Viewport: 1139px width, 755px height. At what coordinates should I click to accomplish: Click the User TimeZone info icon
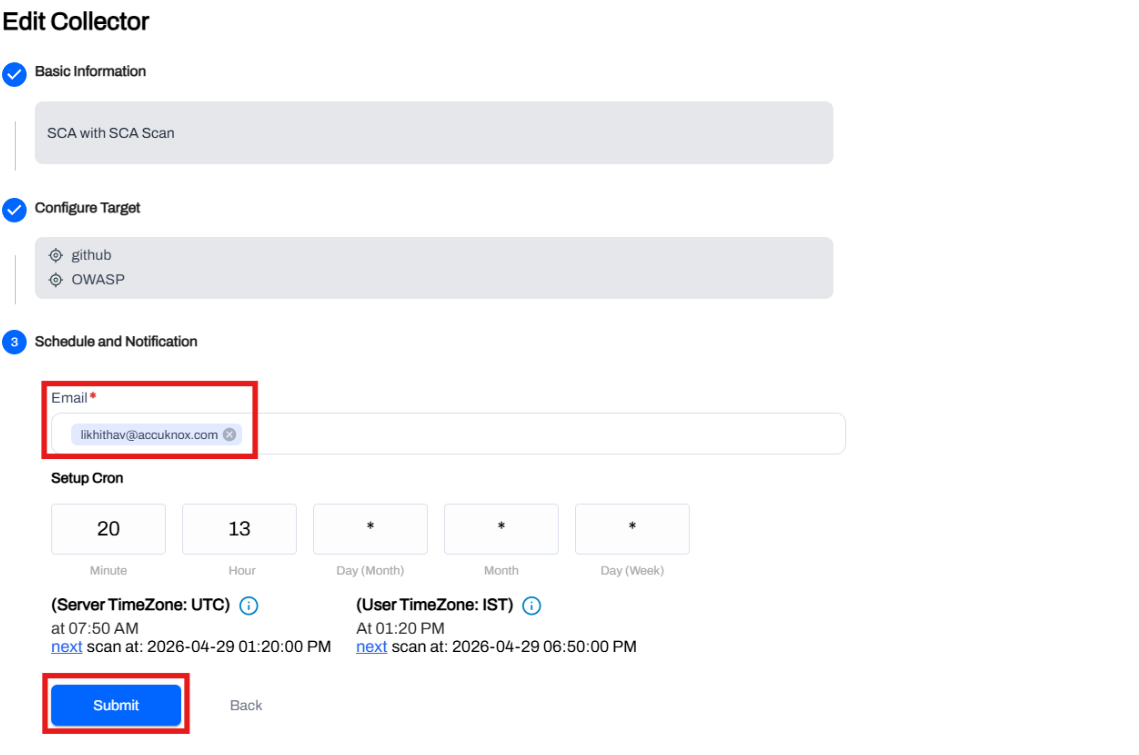tap(532, 606)
